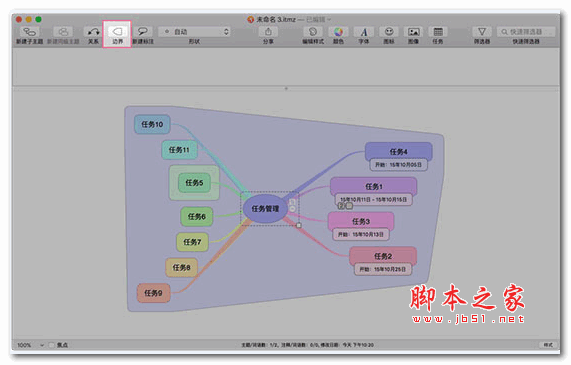Open the 100% zoom level dropdown
The width and height of the screenshot is (571, 365).
pos(31,345)
